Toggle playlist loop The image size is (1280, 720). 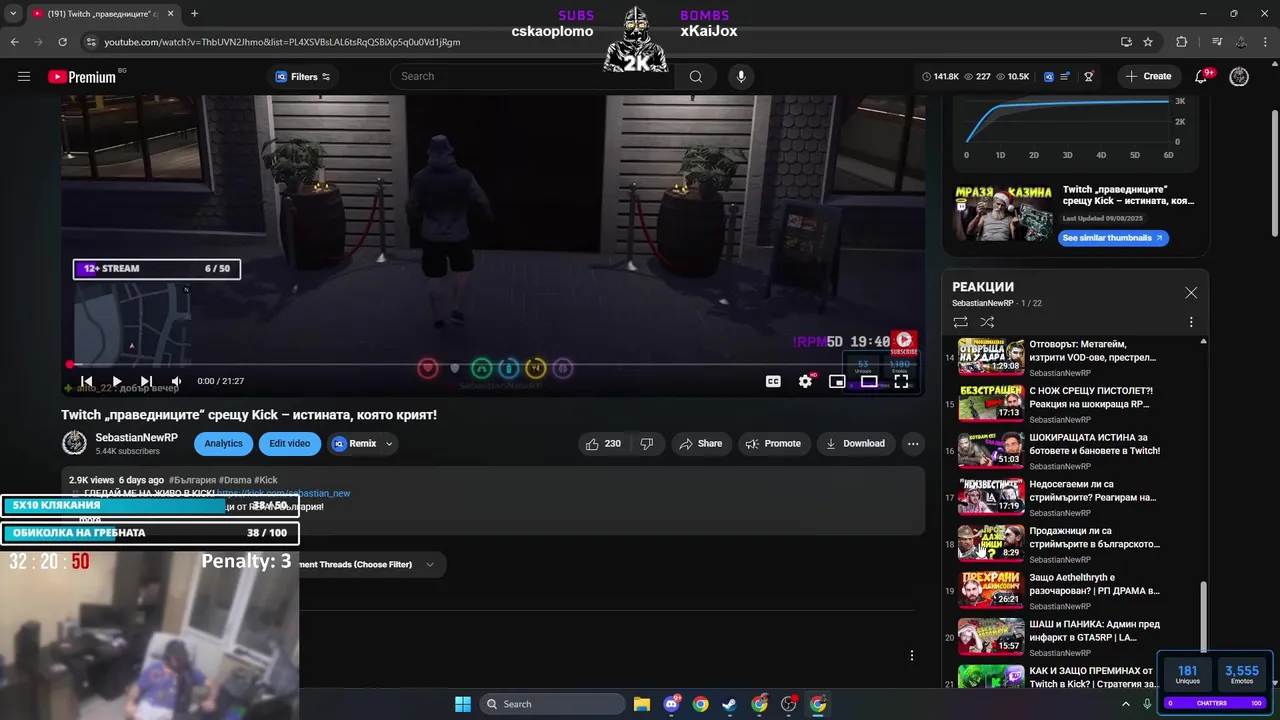point(960,322)
